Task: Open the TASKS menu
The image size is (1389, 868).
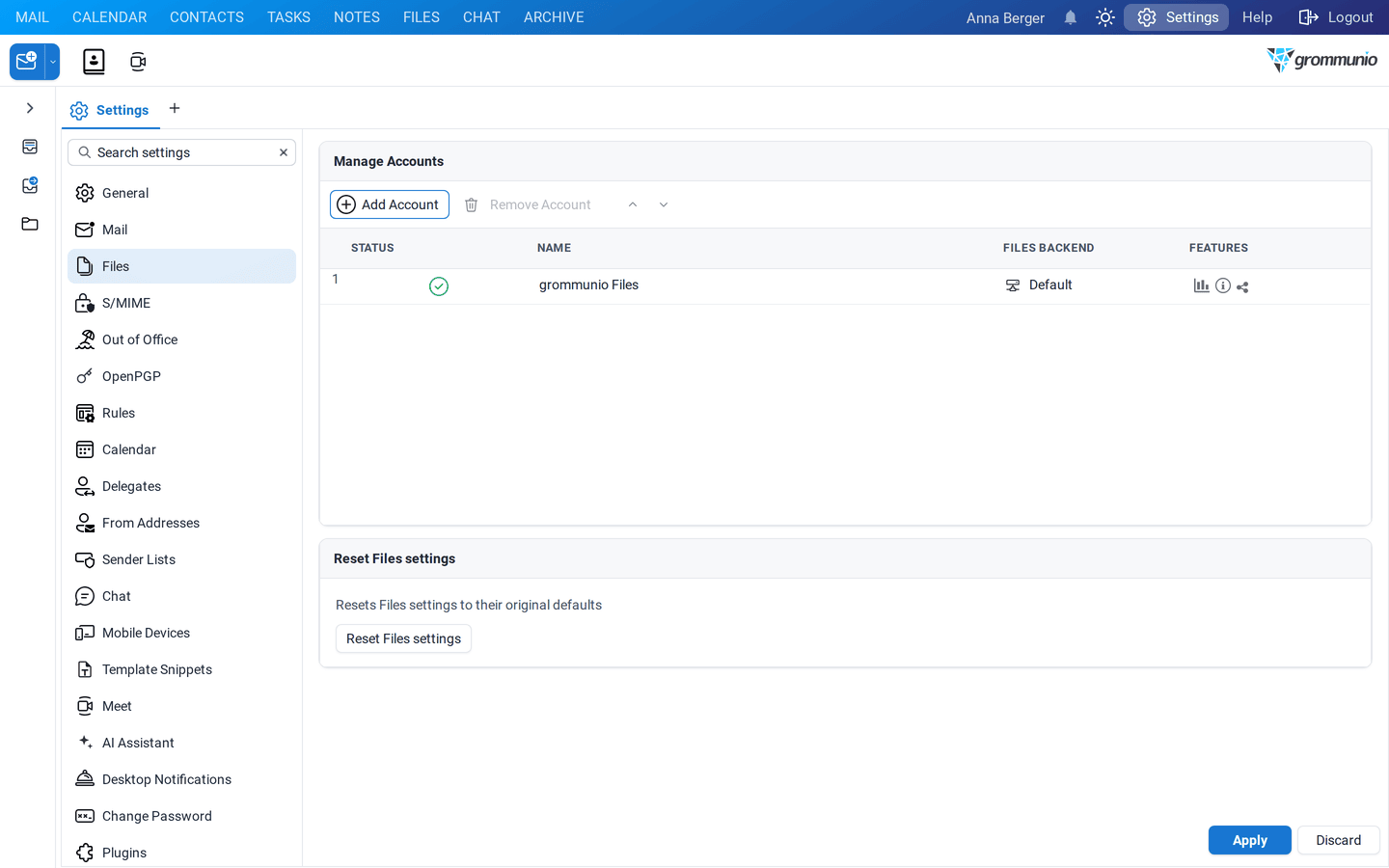Action: [288, 17]
